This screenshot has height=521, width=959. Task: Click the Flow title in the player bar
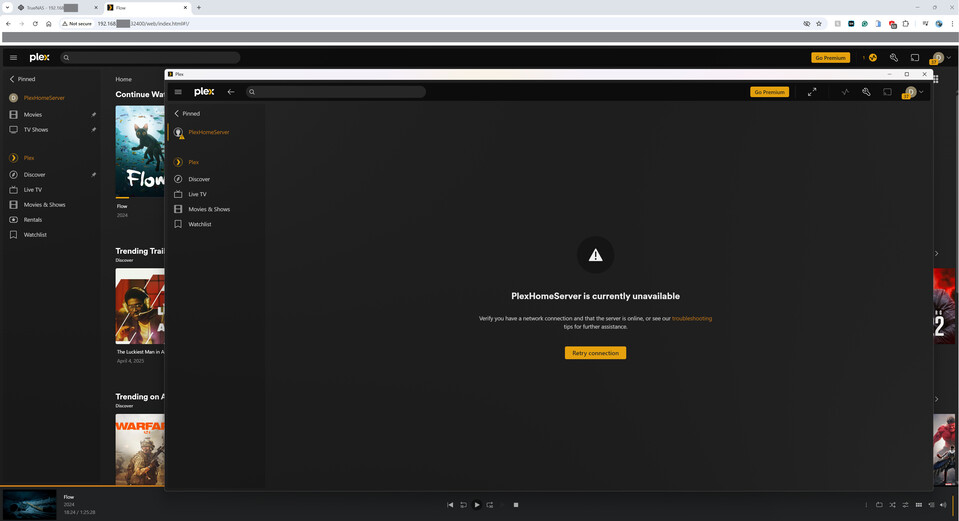click(x=68, y=497)
